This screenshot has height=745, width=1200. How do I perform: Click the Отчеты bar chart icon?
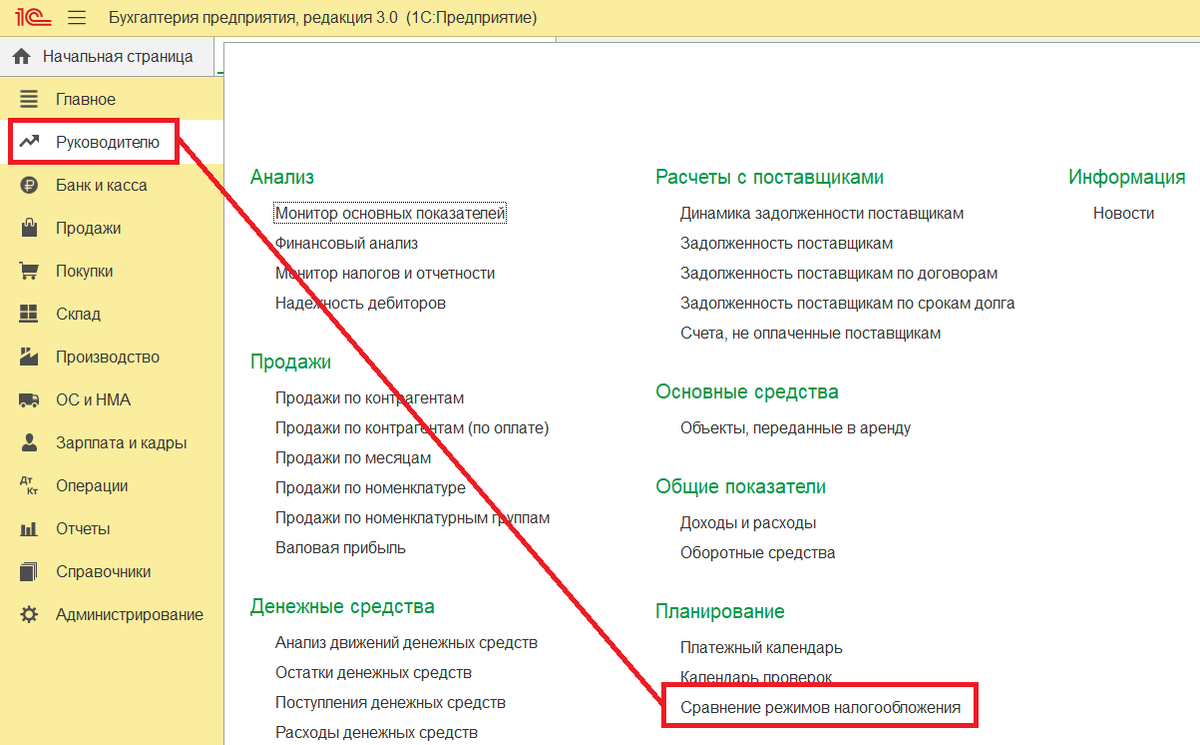(28, 529)
